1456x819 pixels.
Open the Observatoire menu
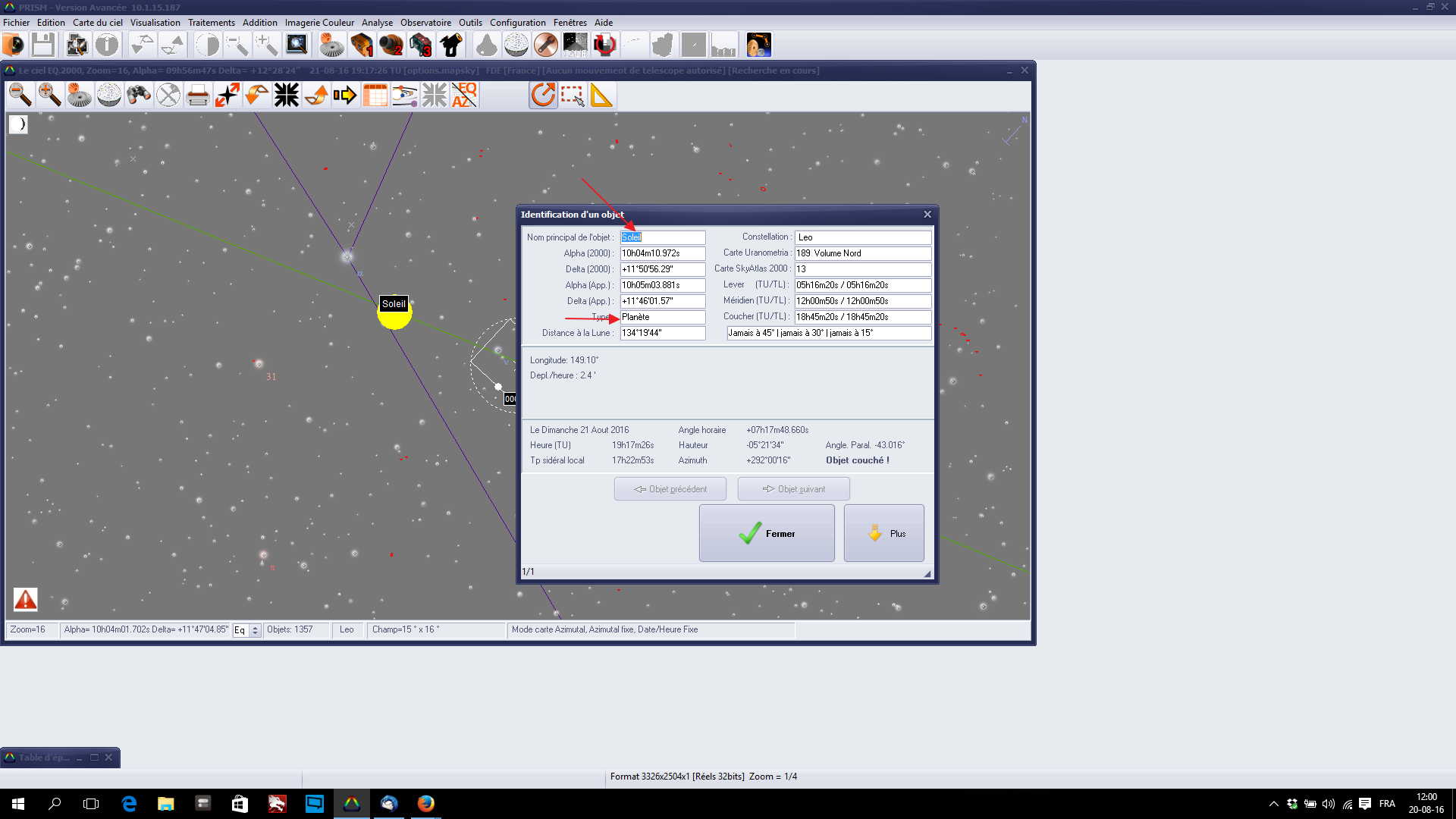[x=425, y=23]
